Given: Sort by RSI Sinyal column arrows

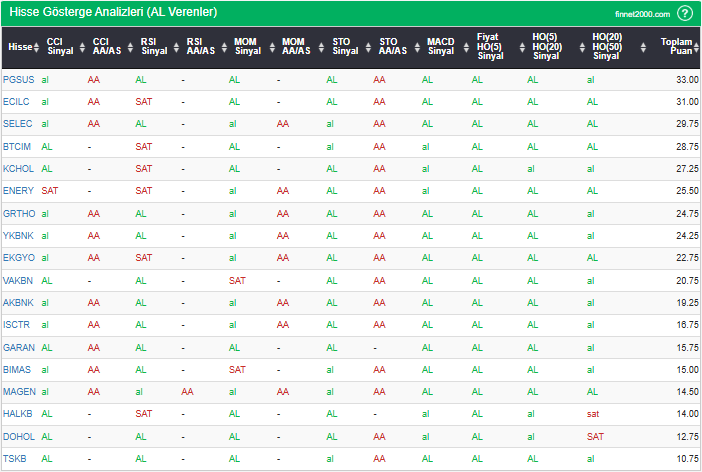Looking at the screenshot, I should [169, 47].
